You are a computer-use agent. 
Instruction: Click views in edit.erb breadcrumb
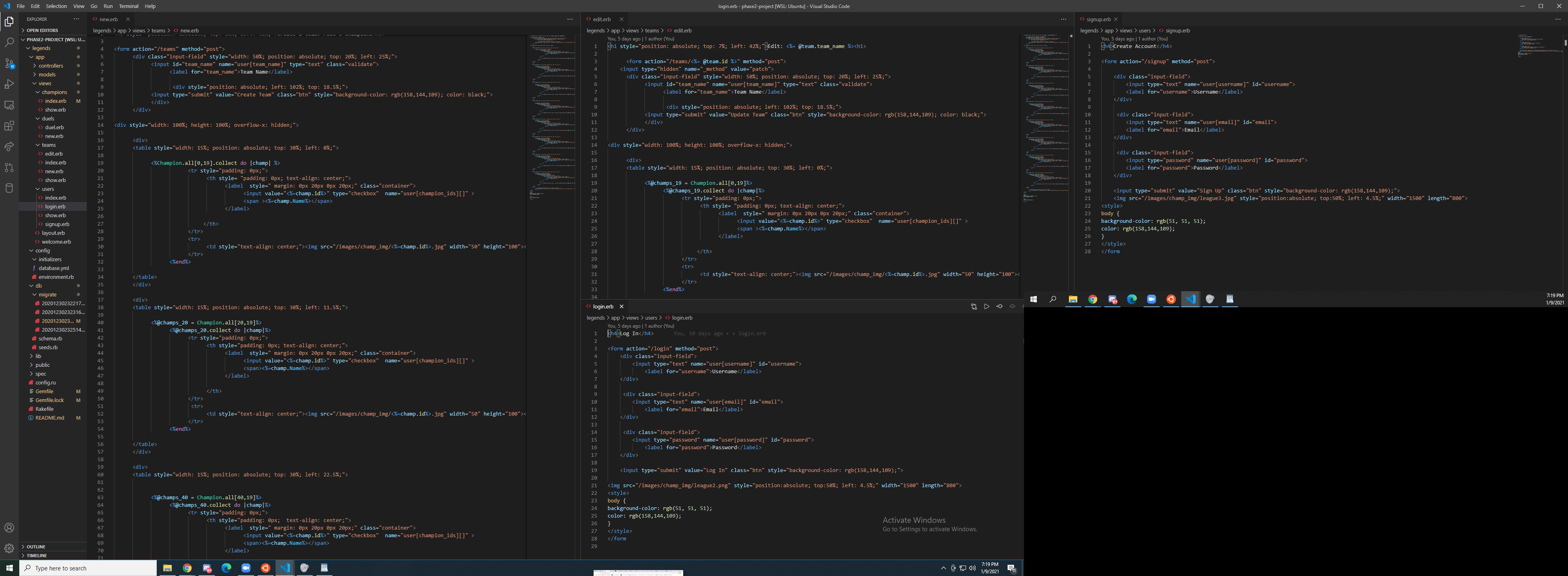(x=632, y=30)
